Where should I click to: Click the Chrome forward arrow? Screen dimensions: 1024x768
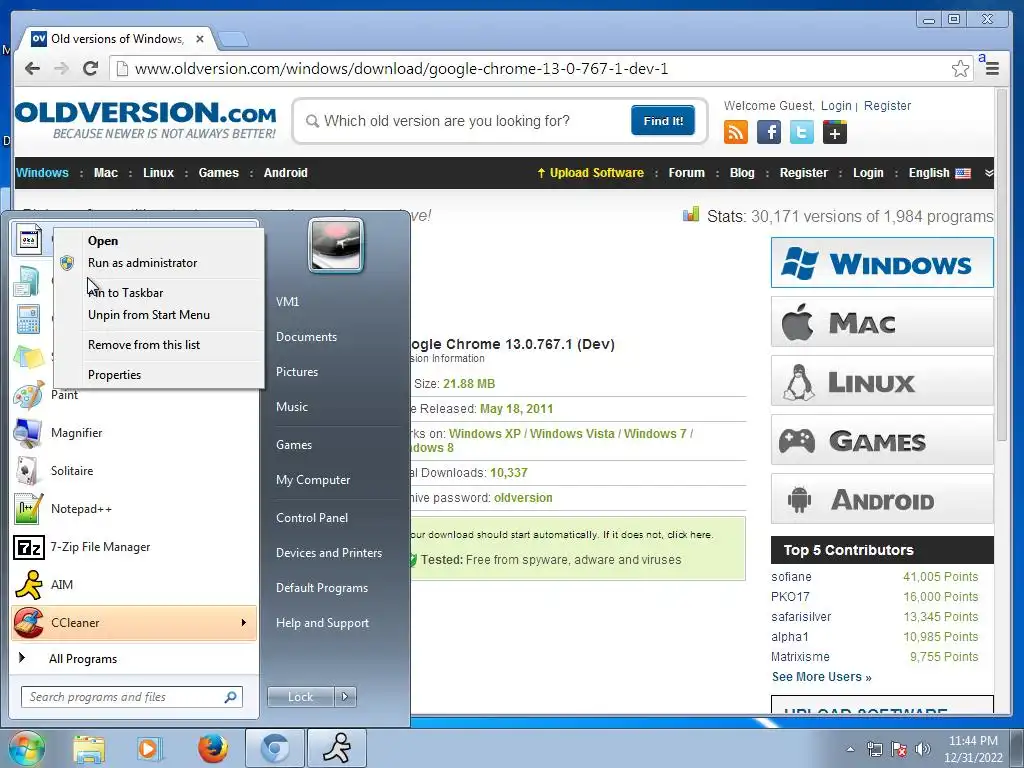tap(61, 69)
